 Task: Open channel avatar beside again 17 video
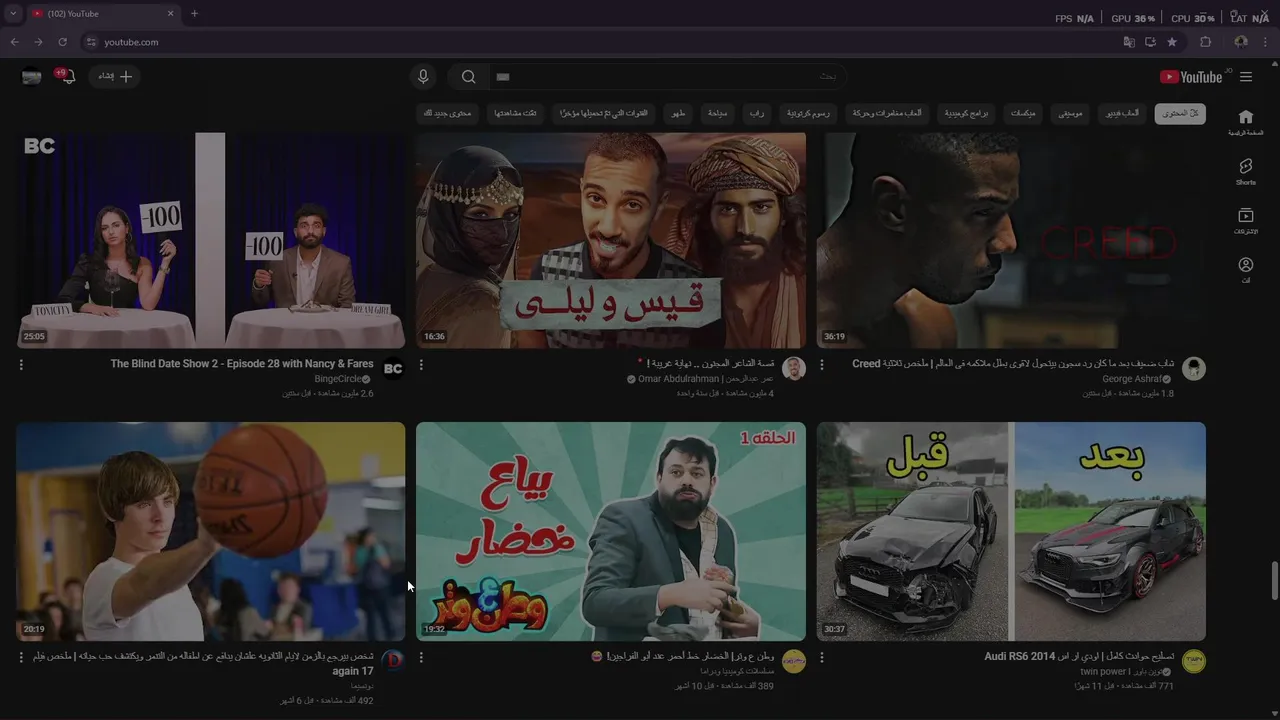click(x=393, y=661)
